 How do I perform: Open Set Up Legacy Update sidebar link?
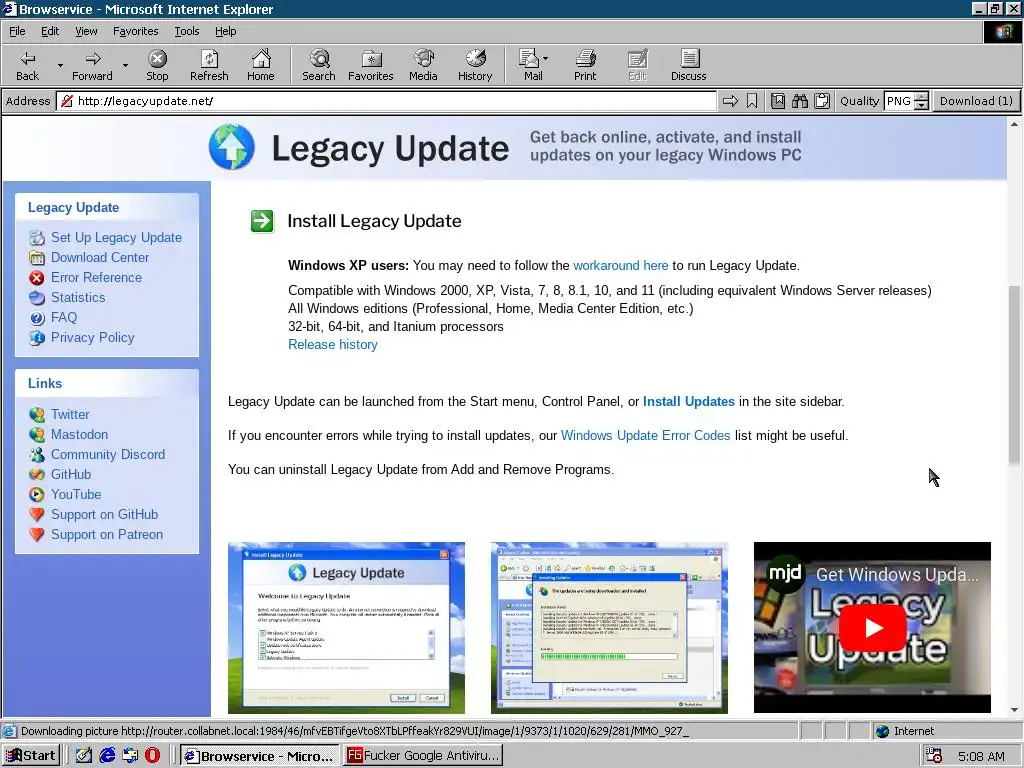coord(116,237)
